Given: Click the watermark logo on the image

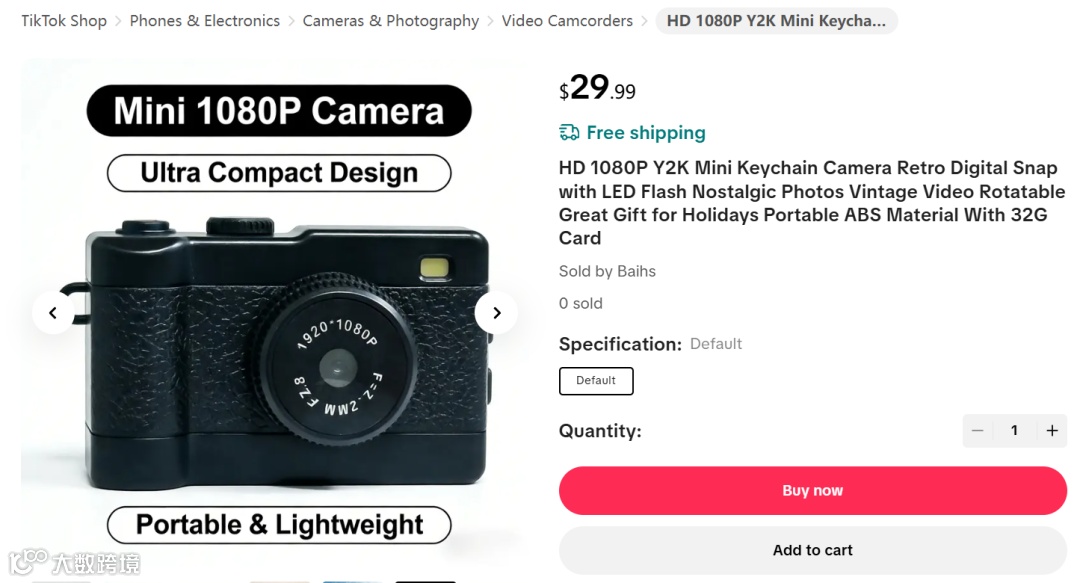Looking at the screenshot, I should tap(74, 562).
